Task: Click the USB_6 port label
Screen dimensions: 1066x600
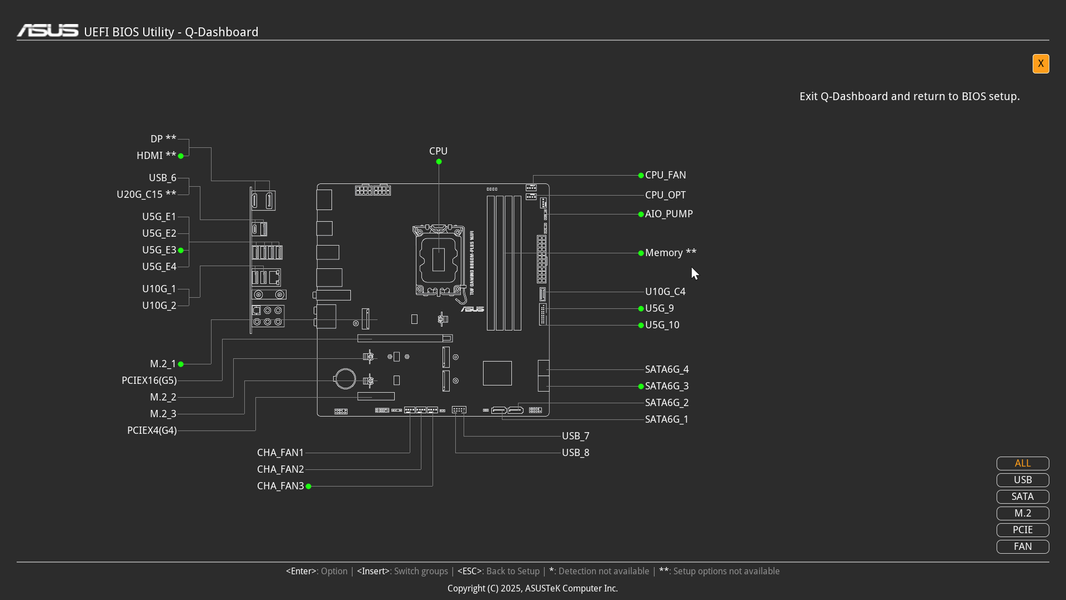Action: 162,178
